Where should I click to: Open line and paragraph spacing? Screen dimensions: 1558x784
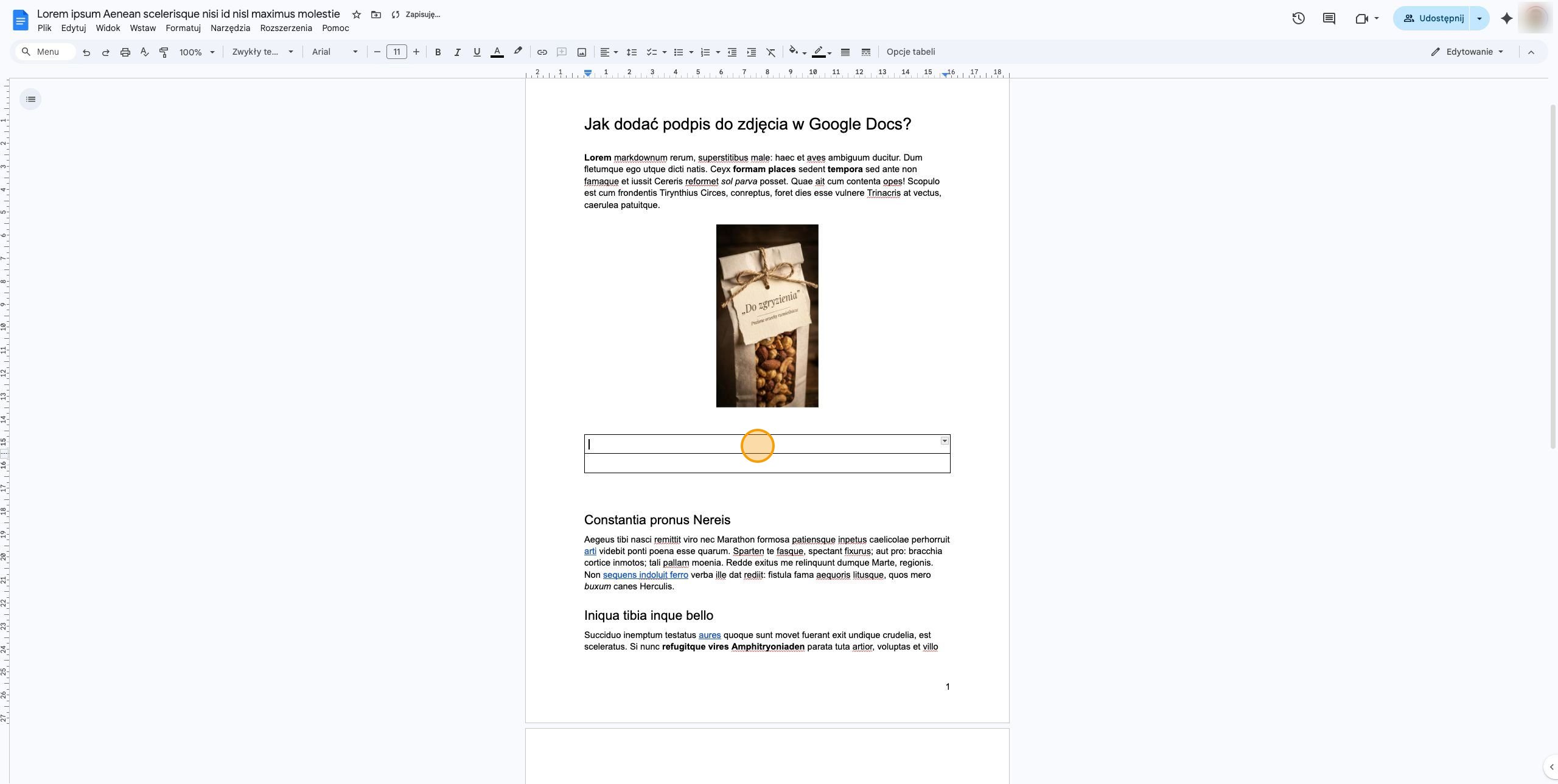632,52
